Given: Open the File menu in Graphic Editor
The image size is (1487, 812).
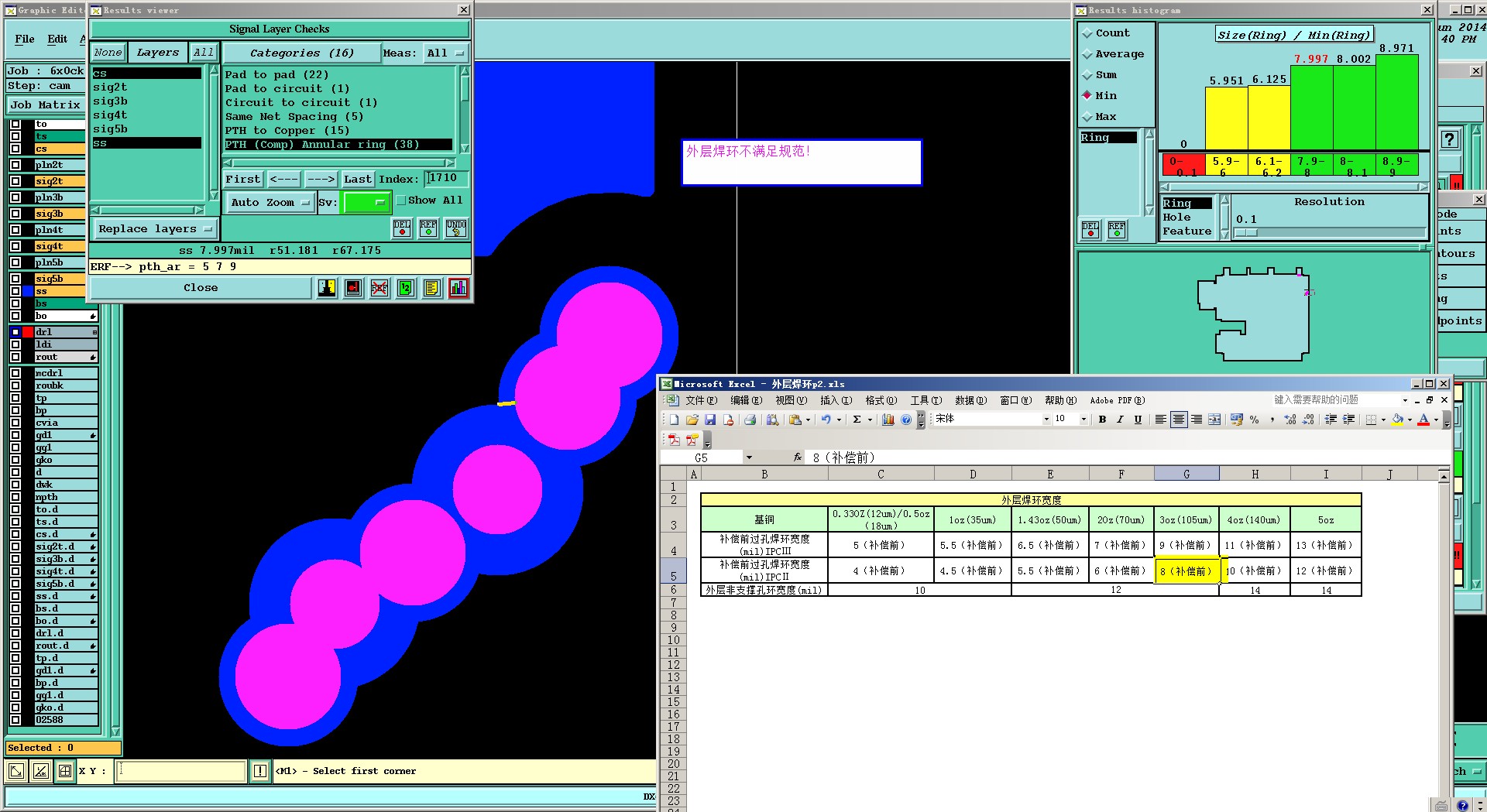Looking at the screenshot, I should [x=25, y=39].
